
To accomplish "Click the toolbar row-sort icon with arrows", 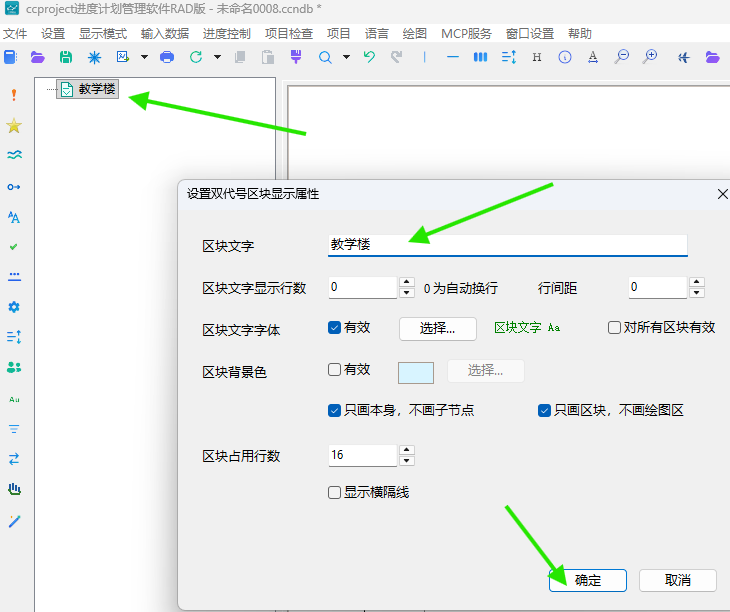I will coord(509,57).
